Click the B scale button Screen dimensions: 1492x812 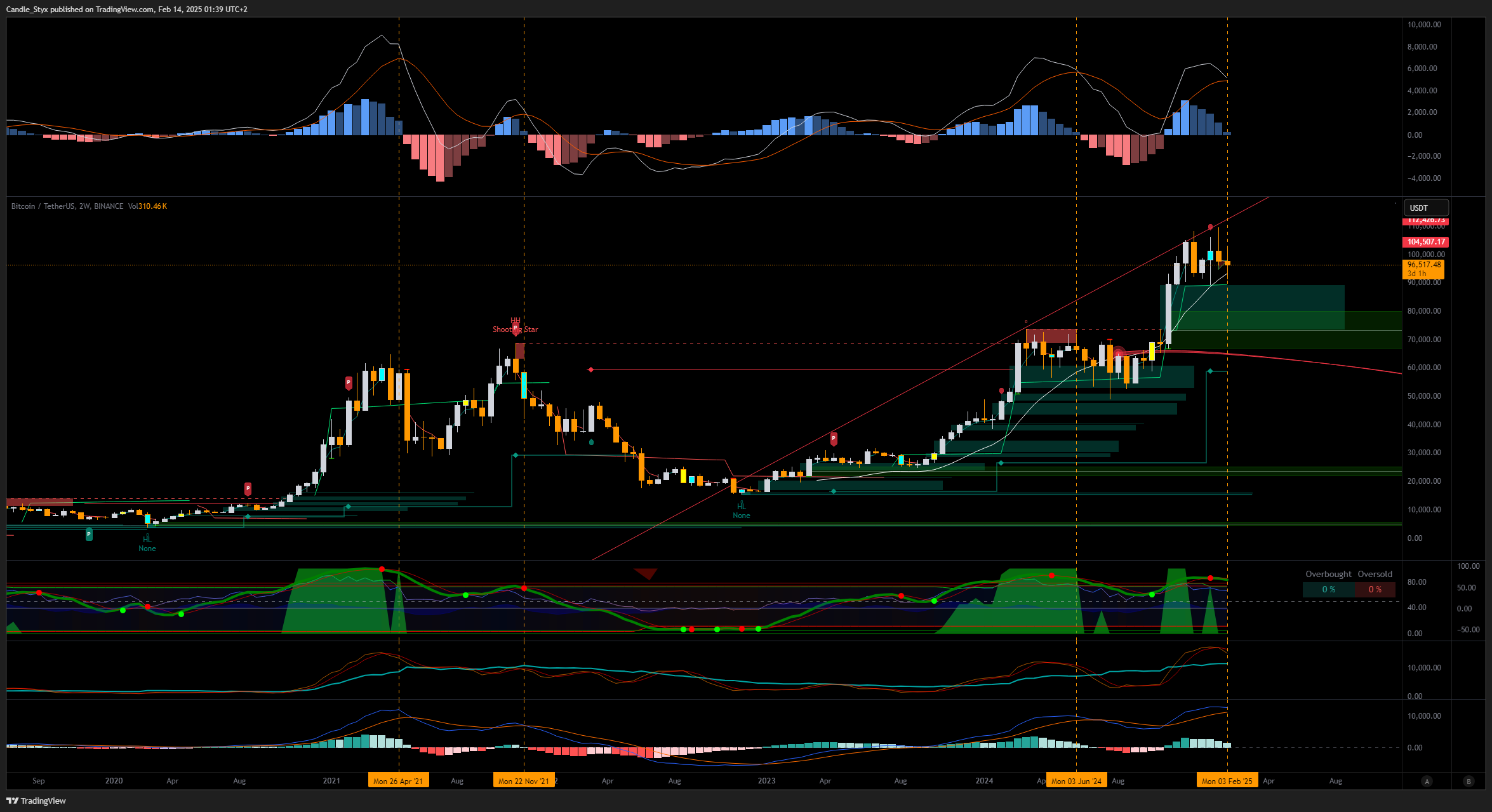pos(1468,782)
